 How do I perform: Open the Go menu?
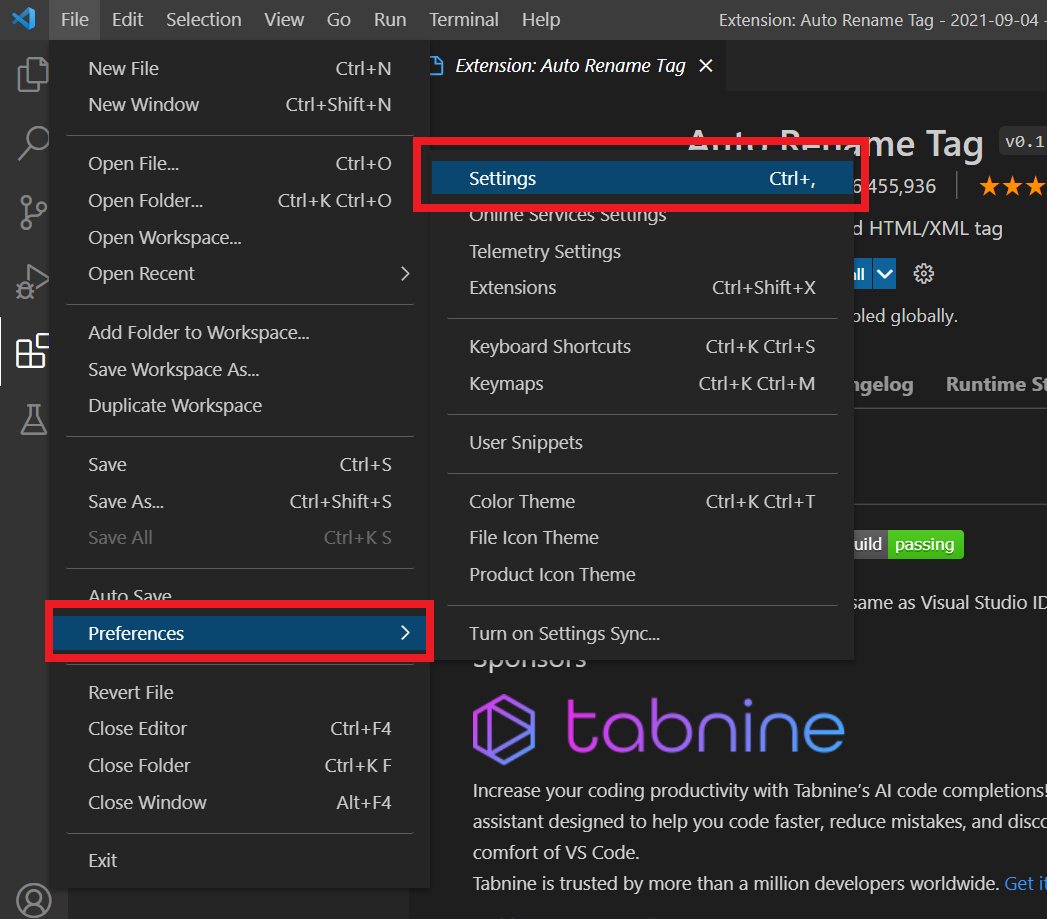[339, 20]
